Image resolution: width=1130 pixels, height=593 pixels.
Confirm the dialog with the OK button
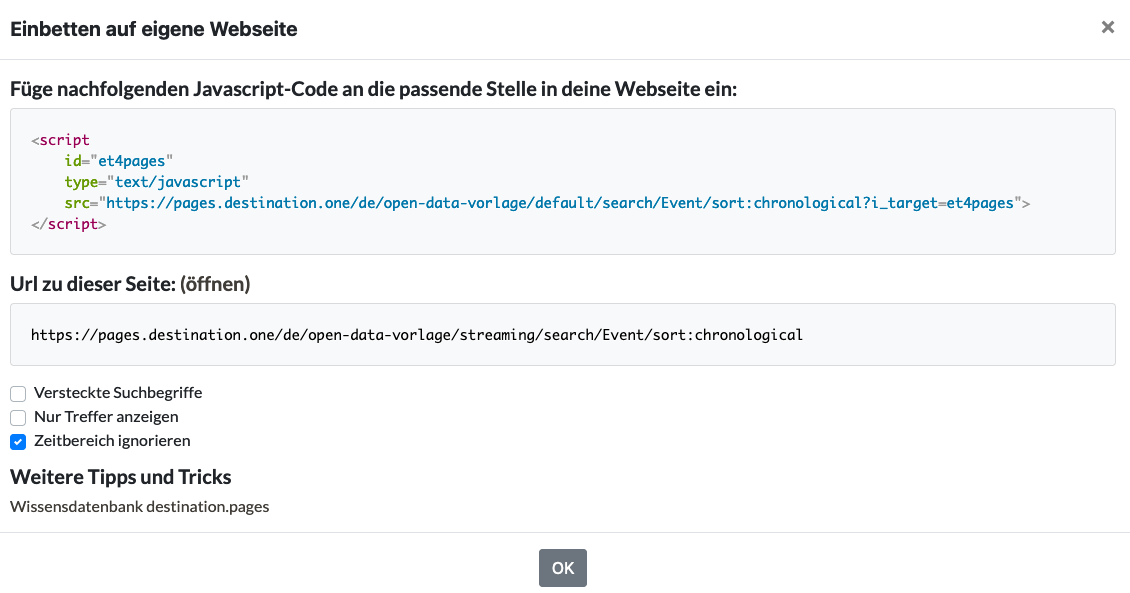[x=563, y=568]
